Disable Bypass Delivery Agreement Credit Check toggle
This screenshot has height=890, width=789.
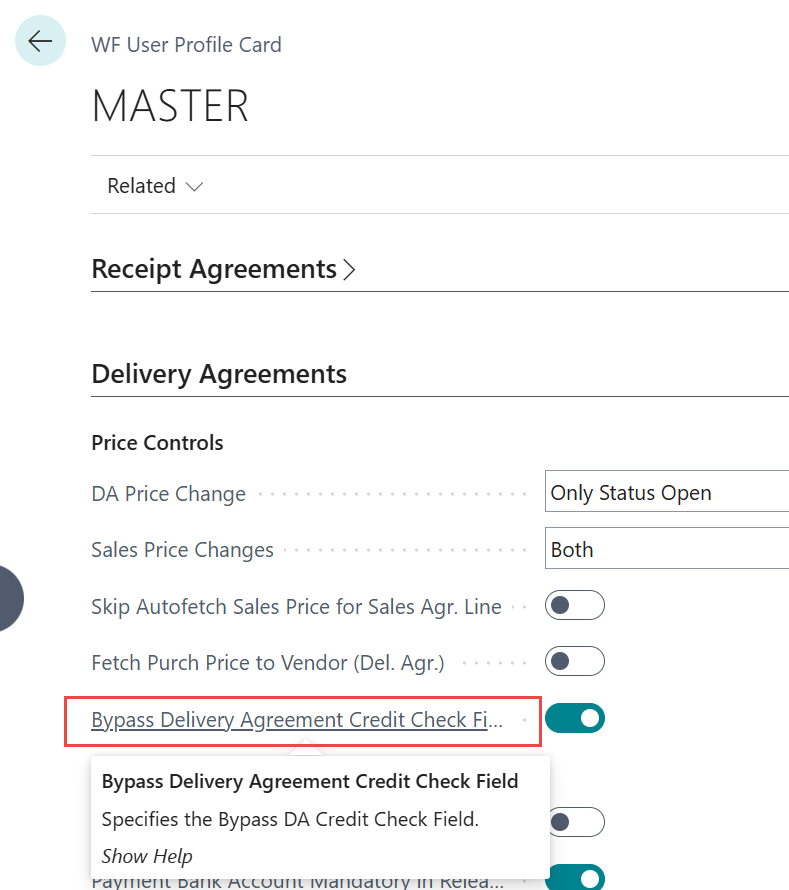[x=575, y=718]
